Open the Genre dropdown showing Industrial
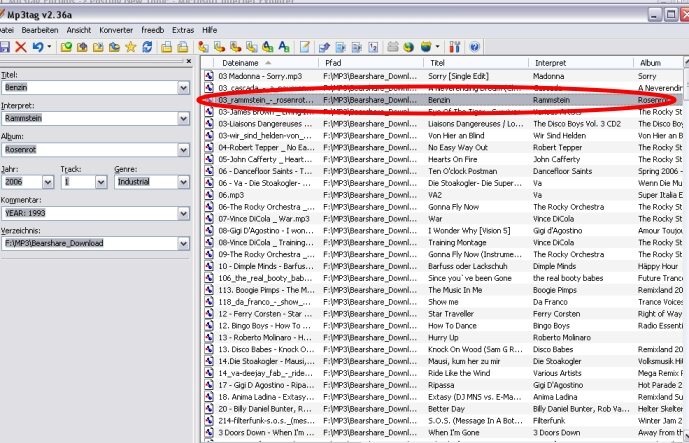Image resolution: width=689 pixels, height=443 pixels. click(x=184, y=182)
